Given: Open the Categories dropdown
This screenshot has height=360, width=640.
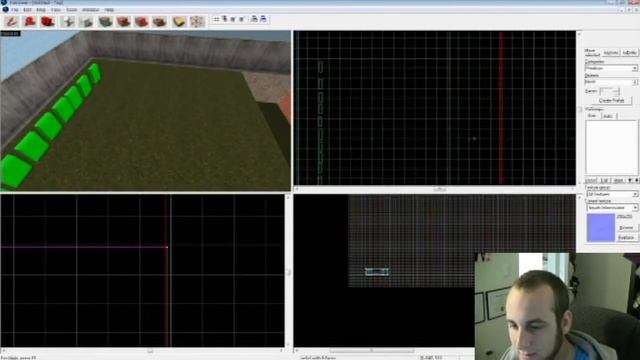Looking at the screenshot, I should tap(611, 68).
